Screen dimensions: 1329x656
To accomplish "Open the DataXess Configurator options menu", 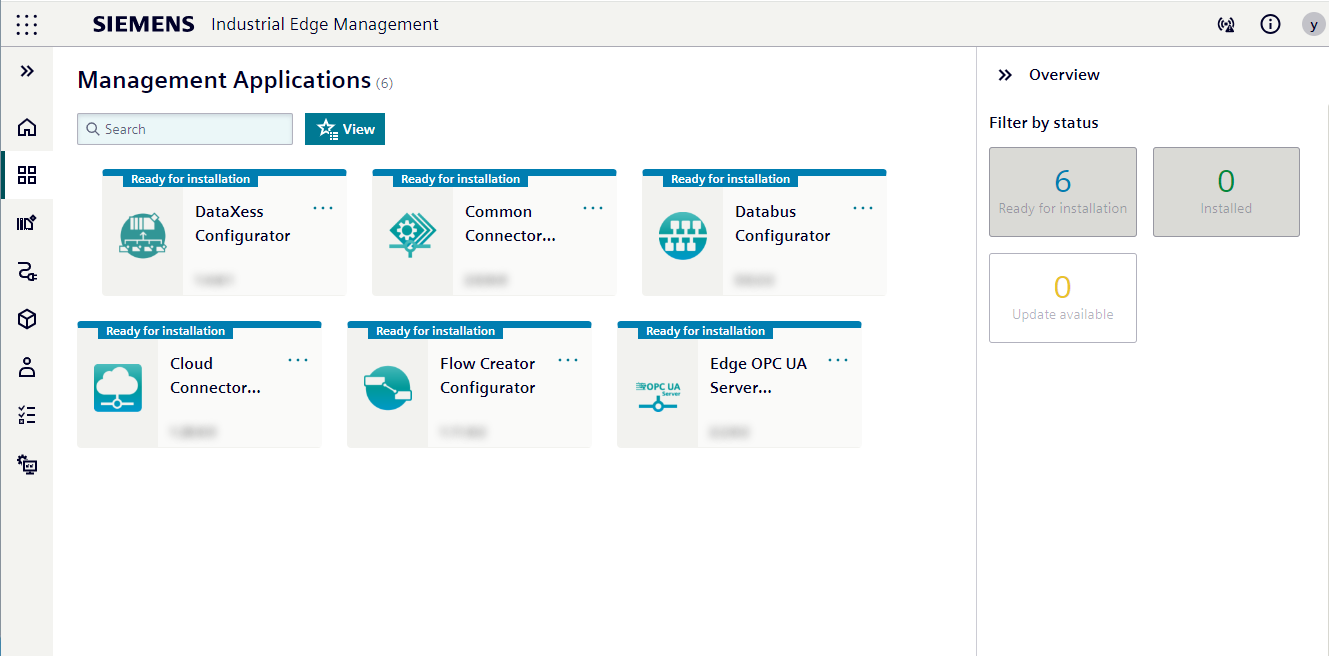I will tap(322, 208).
